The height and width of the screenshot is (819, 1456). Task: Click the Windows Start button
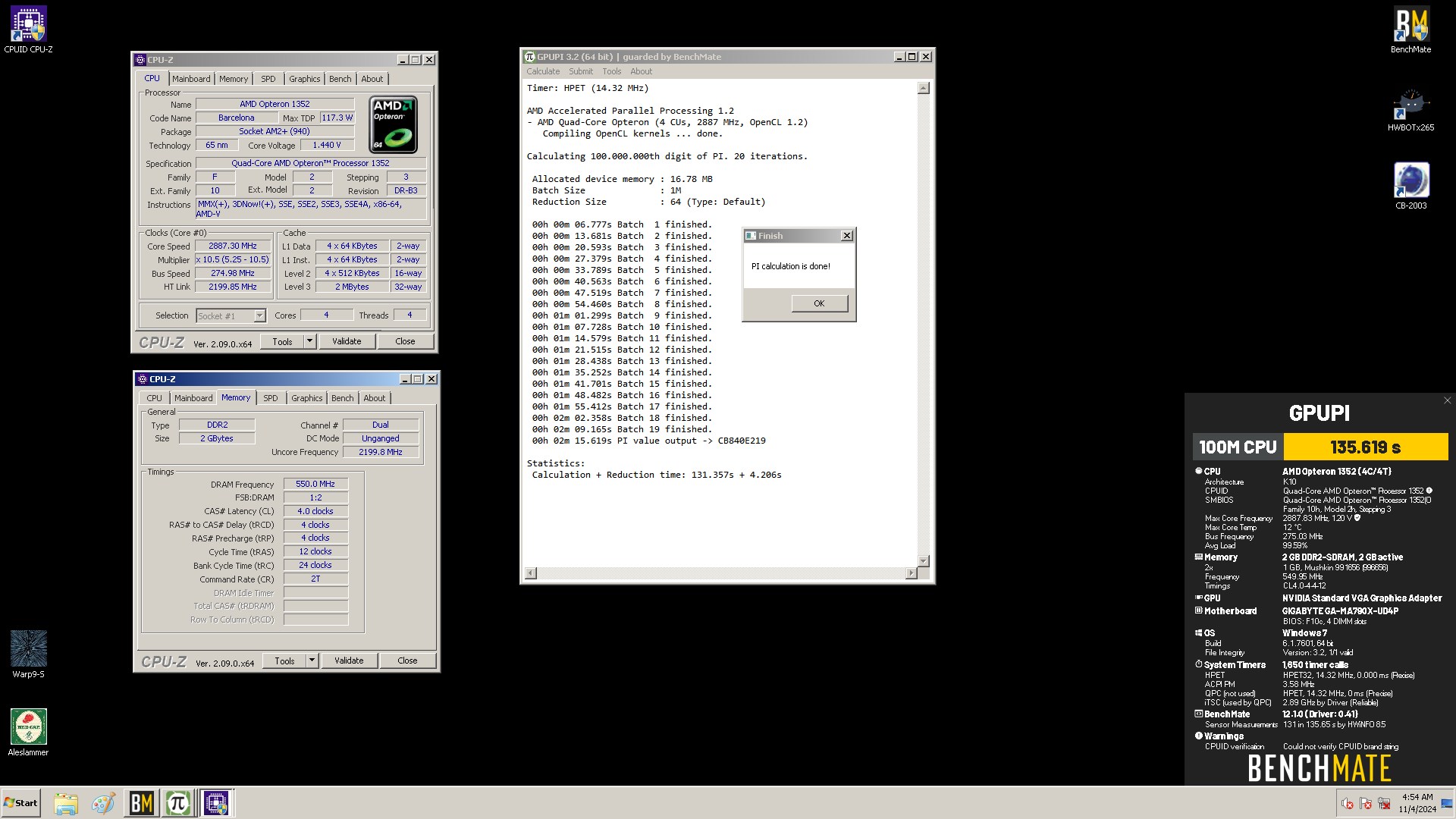click(20, 803)
